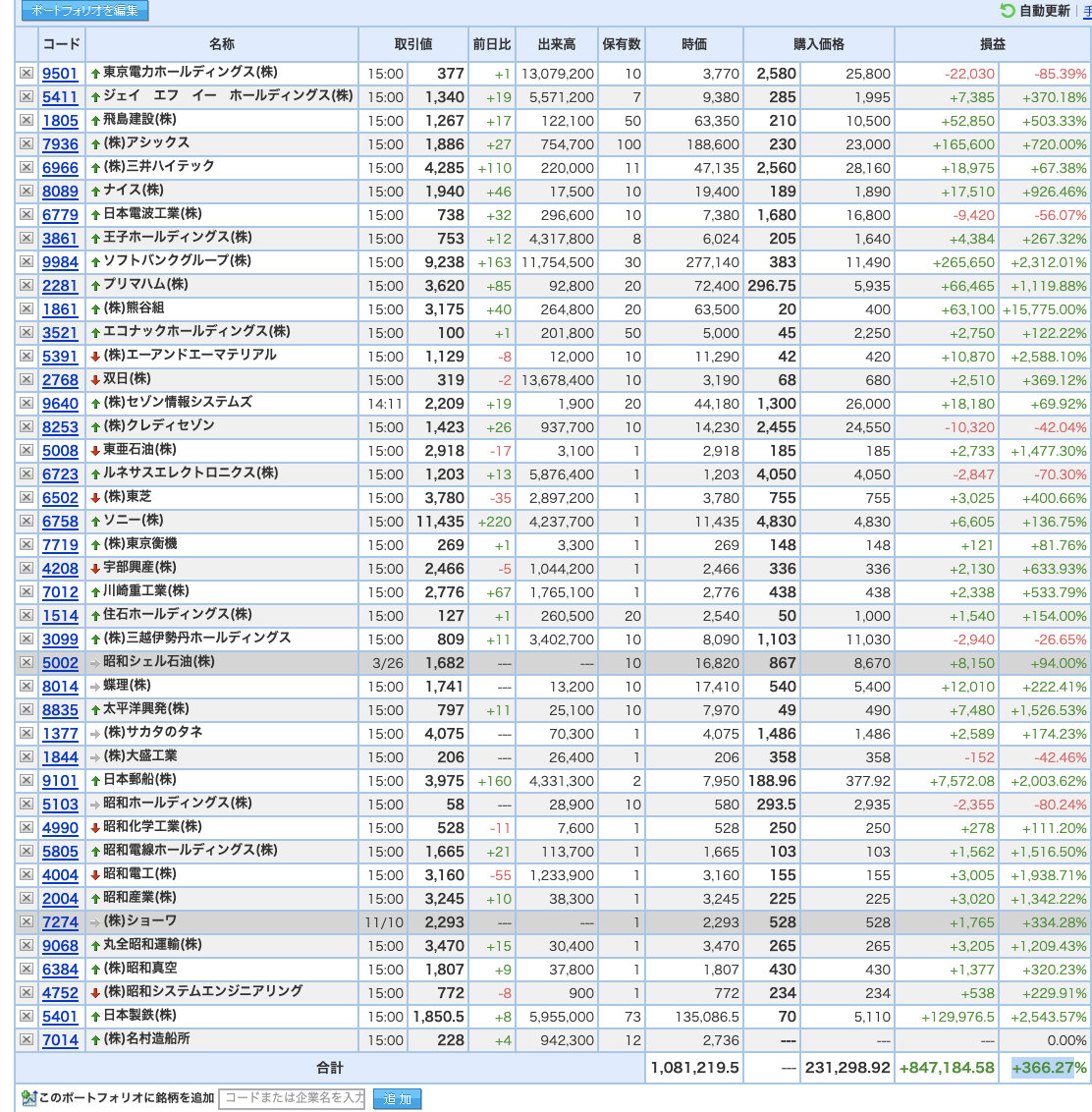Open stock code 1861 link

click(x=60, y=309)
